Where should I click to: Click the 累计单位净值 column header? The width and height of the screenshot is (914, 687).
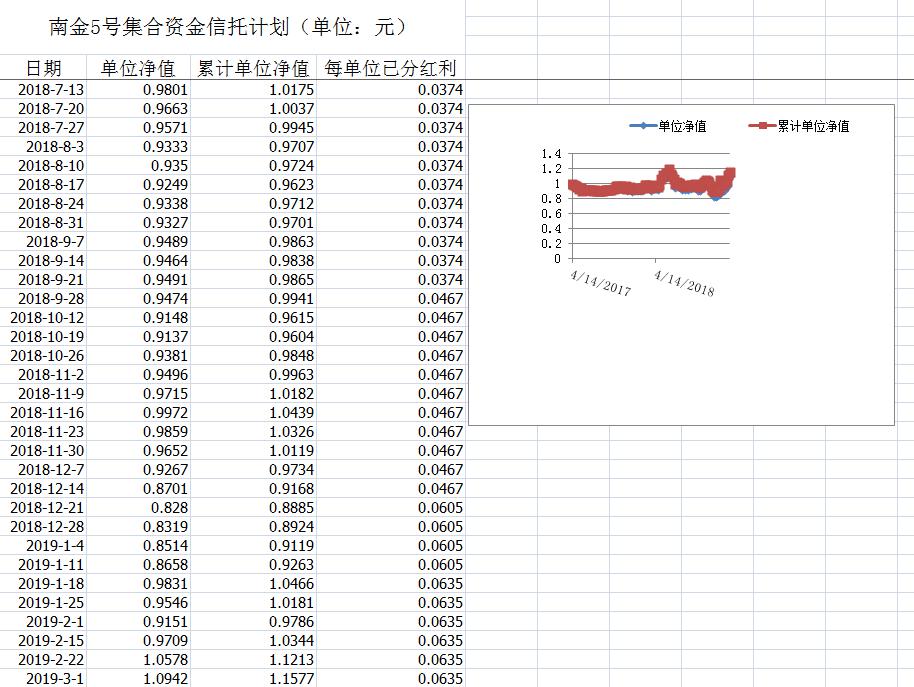click(253, 68)
